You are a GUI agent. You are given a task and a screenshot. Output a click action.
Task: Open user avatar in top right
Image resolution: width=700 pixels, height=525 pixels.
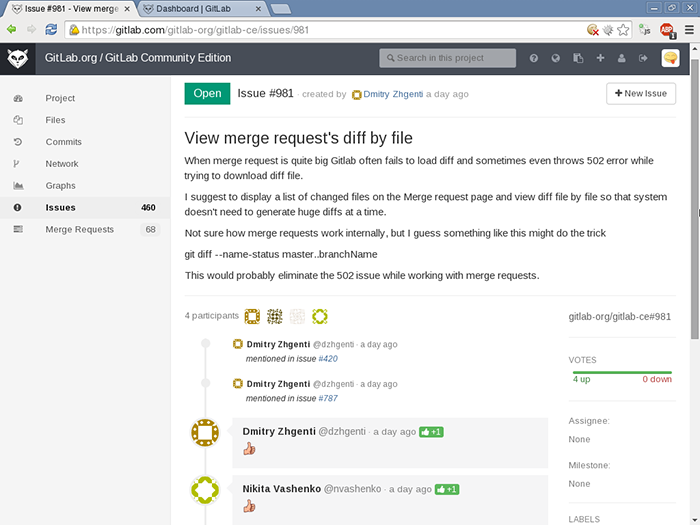coord(670,58)
